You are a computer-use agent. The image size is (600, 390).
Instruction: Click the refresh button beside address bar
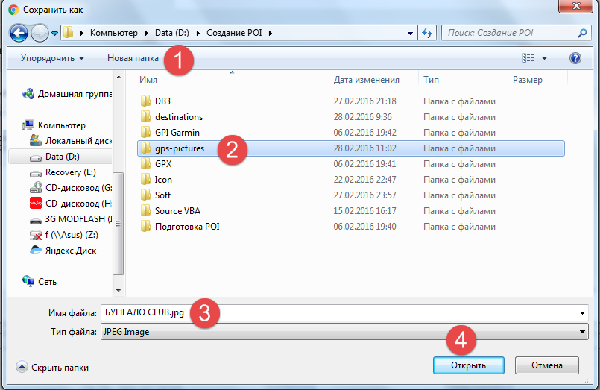(x=427, y=33)
